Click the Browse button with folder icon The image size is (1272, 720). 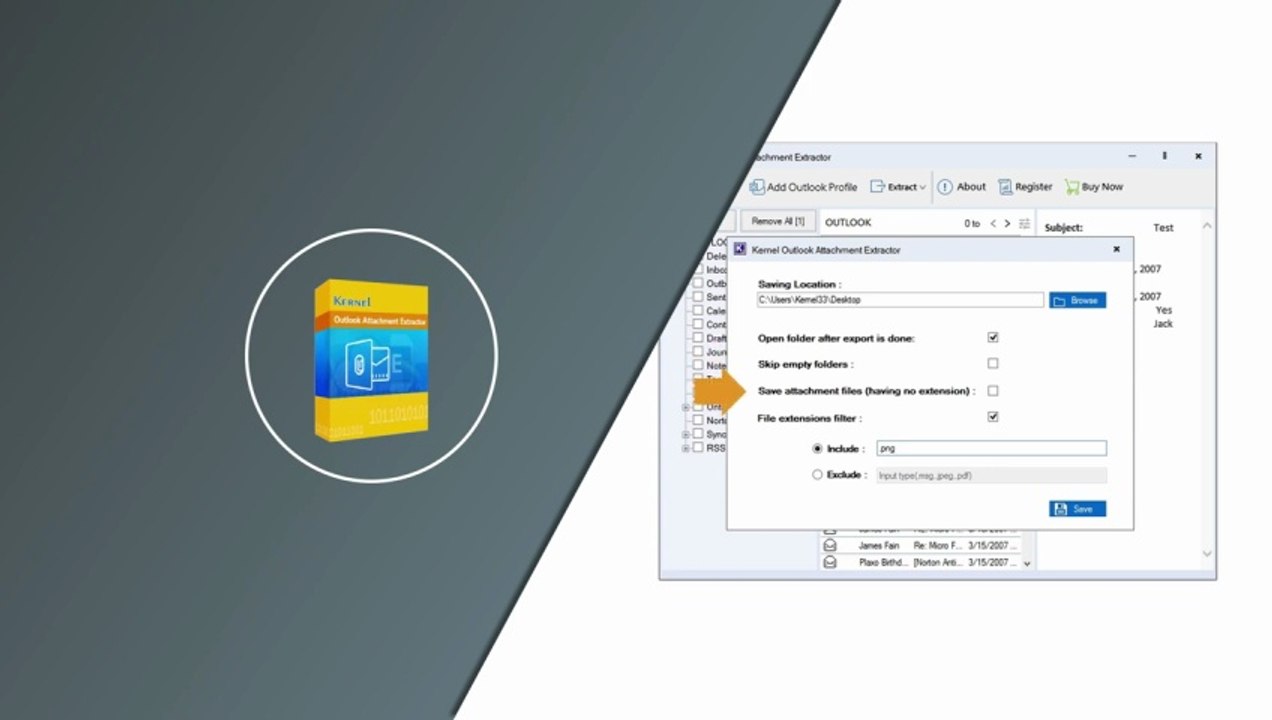[x=1077, y=300]
